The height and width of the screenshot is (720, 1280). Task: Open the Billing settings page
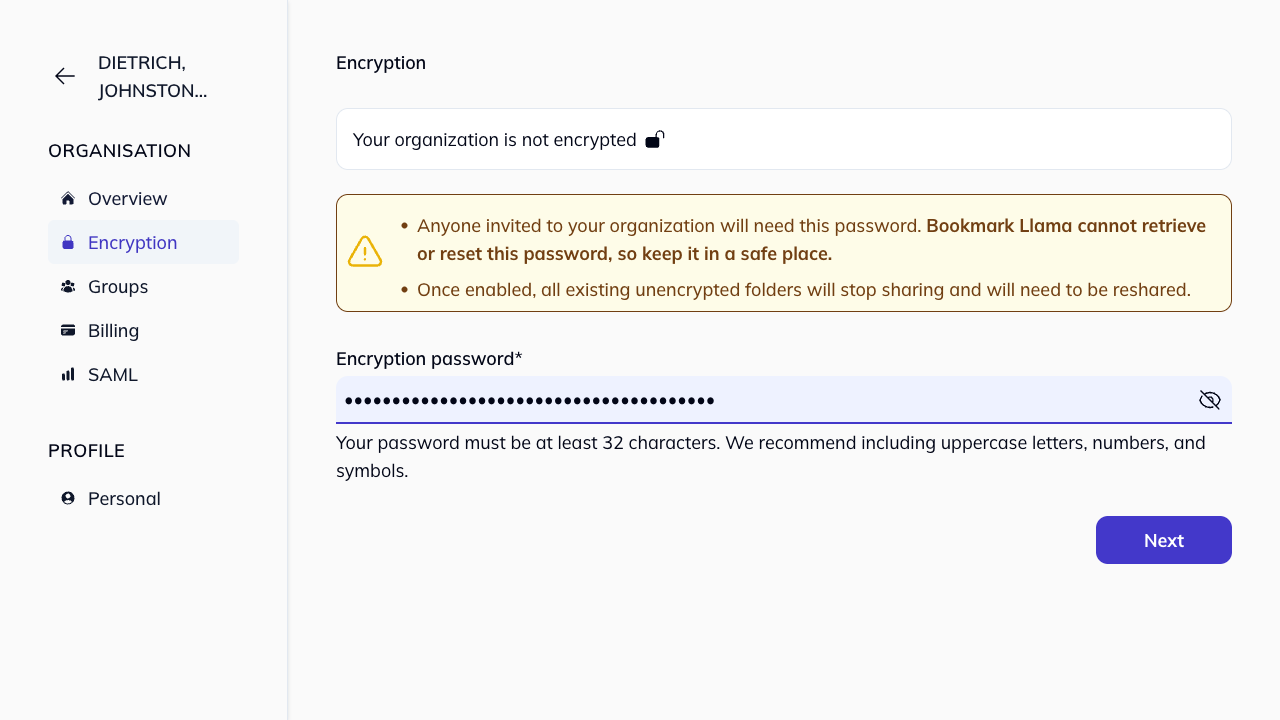[113, 330]
